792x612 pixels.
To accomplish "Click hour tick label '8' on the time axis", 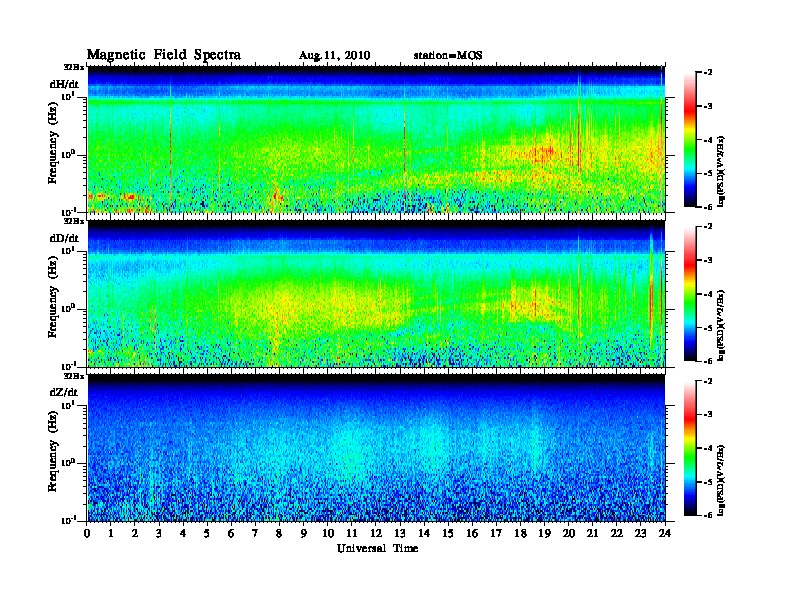I will [x=279, y=533].
